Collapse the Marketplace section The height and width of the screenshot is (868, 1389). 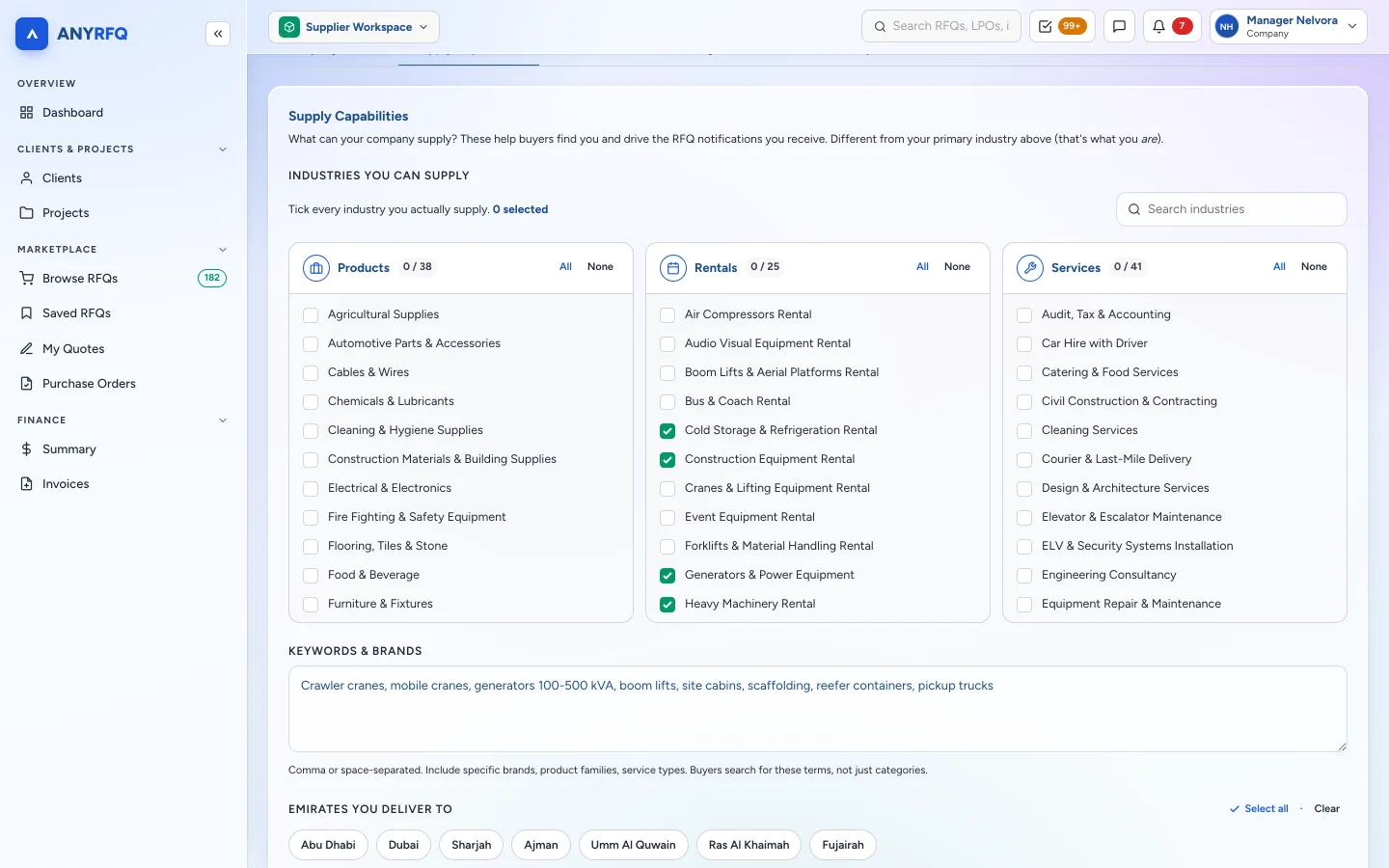(223, 250)
